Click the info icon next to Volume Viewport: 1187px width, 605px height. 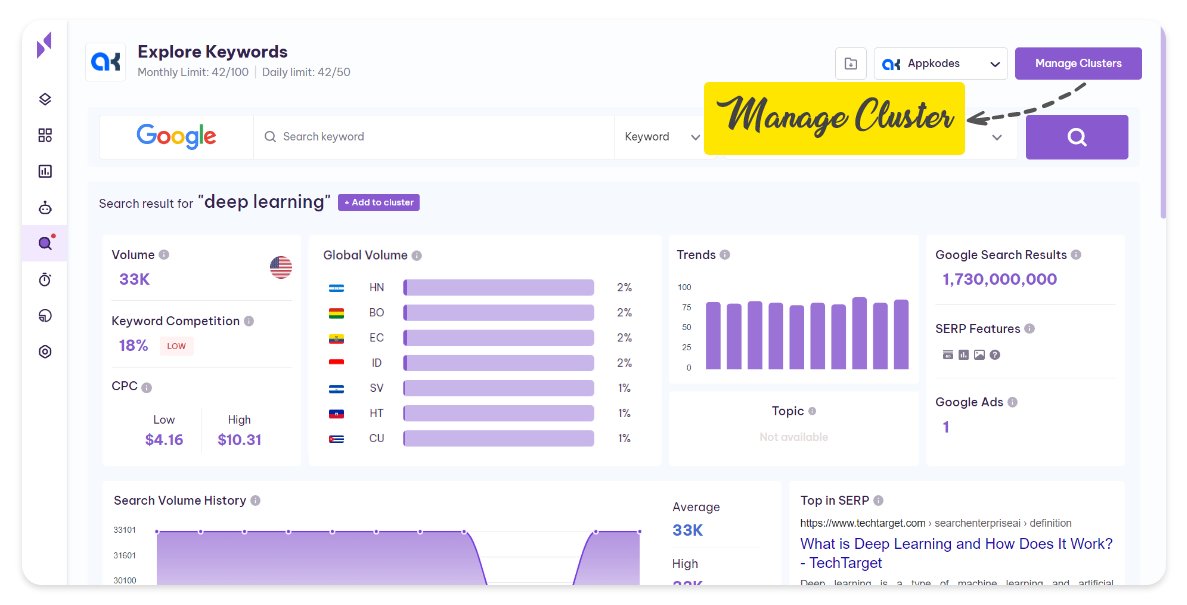point(164,255)
